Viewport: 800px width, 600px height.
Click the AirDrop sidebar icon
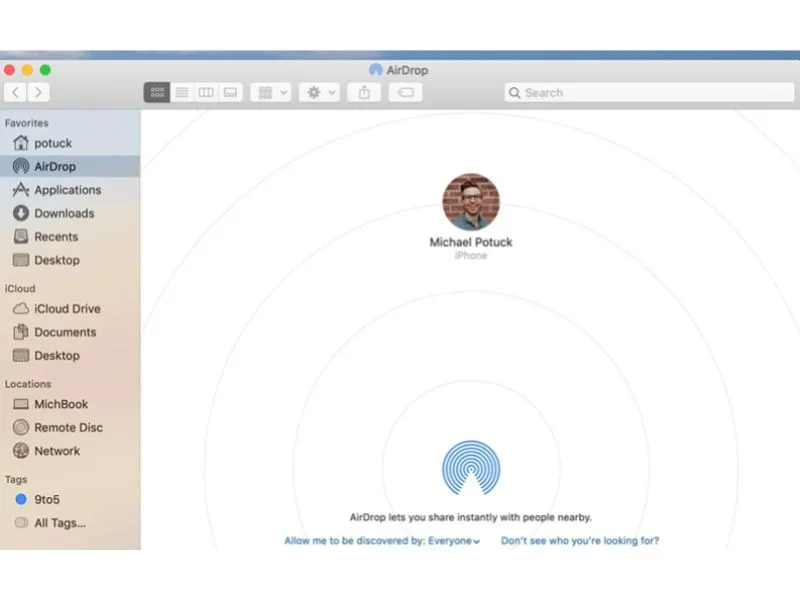coord(21,166)
